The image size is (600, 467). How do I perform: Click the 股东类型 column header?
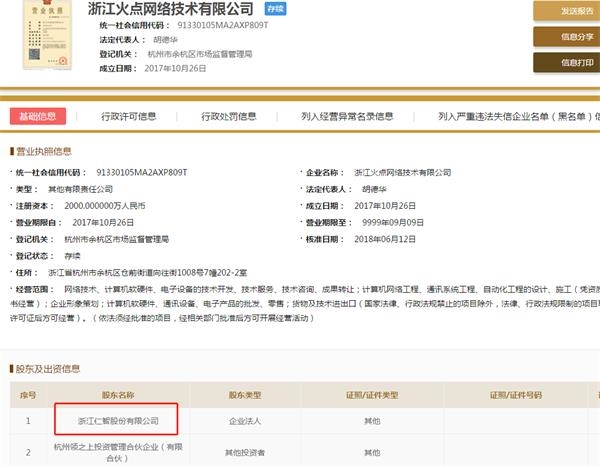tap(245, 395)
